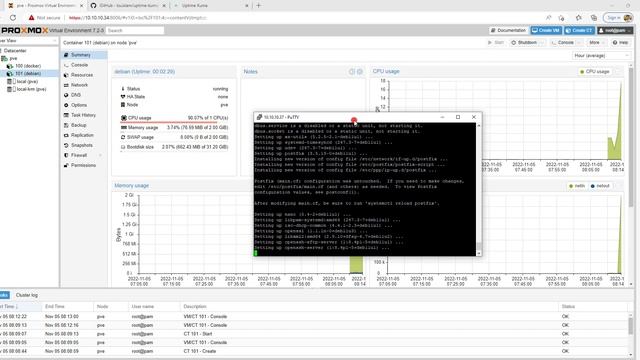This screenshot has height=360, width=640.
Task: Switch to the GitHub browser tab
Action: (x=128, y=6)
